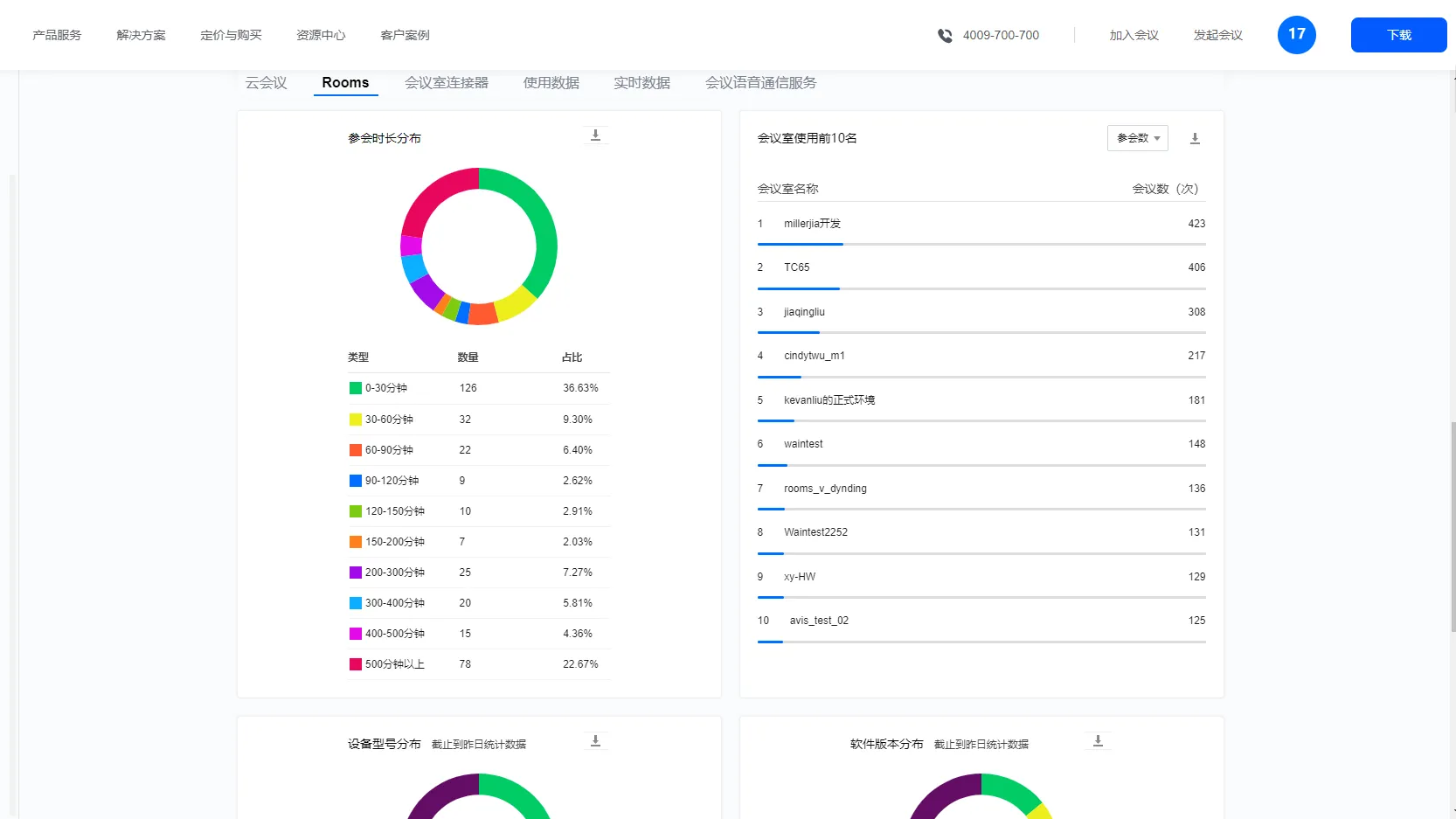Click the magenta 400-500分钟 legend swatch
This screenshot has width=1456, height=819.
[x=356, y=634]
